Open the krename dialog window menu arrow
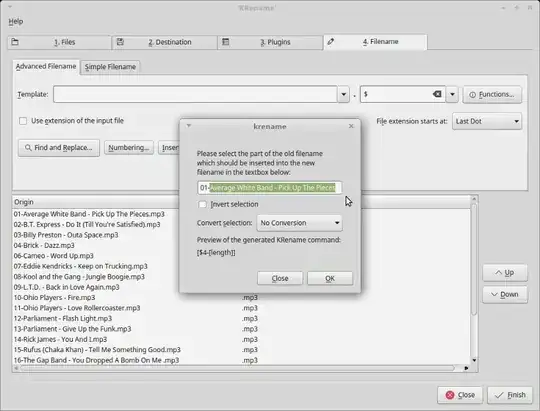The height and width of the screenshot is (411, 540). coord(189,126)
